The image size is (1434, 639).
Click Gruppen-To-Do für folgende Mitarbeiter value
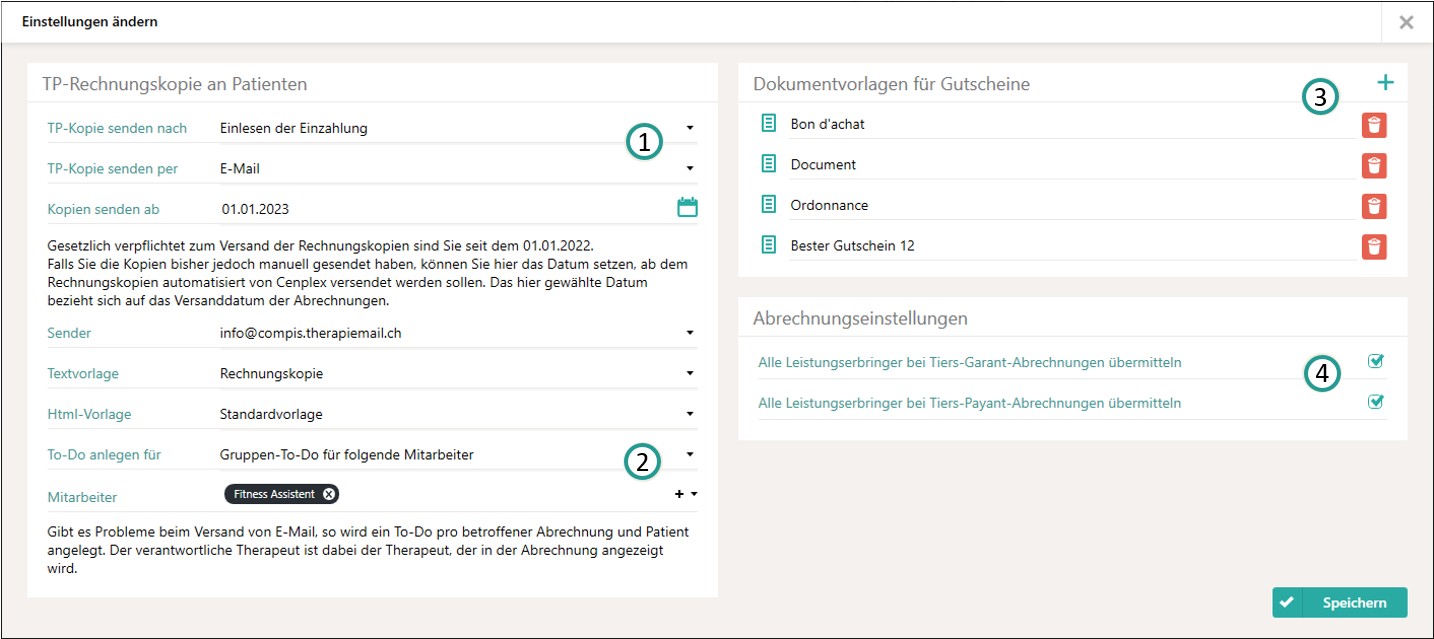347,455
